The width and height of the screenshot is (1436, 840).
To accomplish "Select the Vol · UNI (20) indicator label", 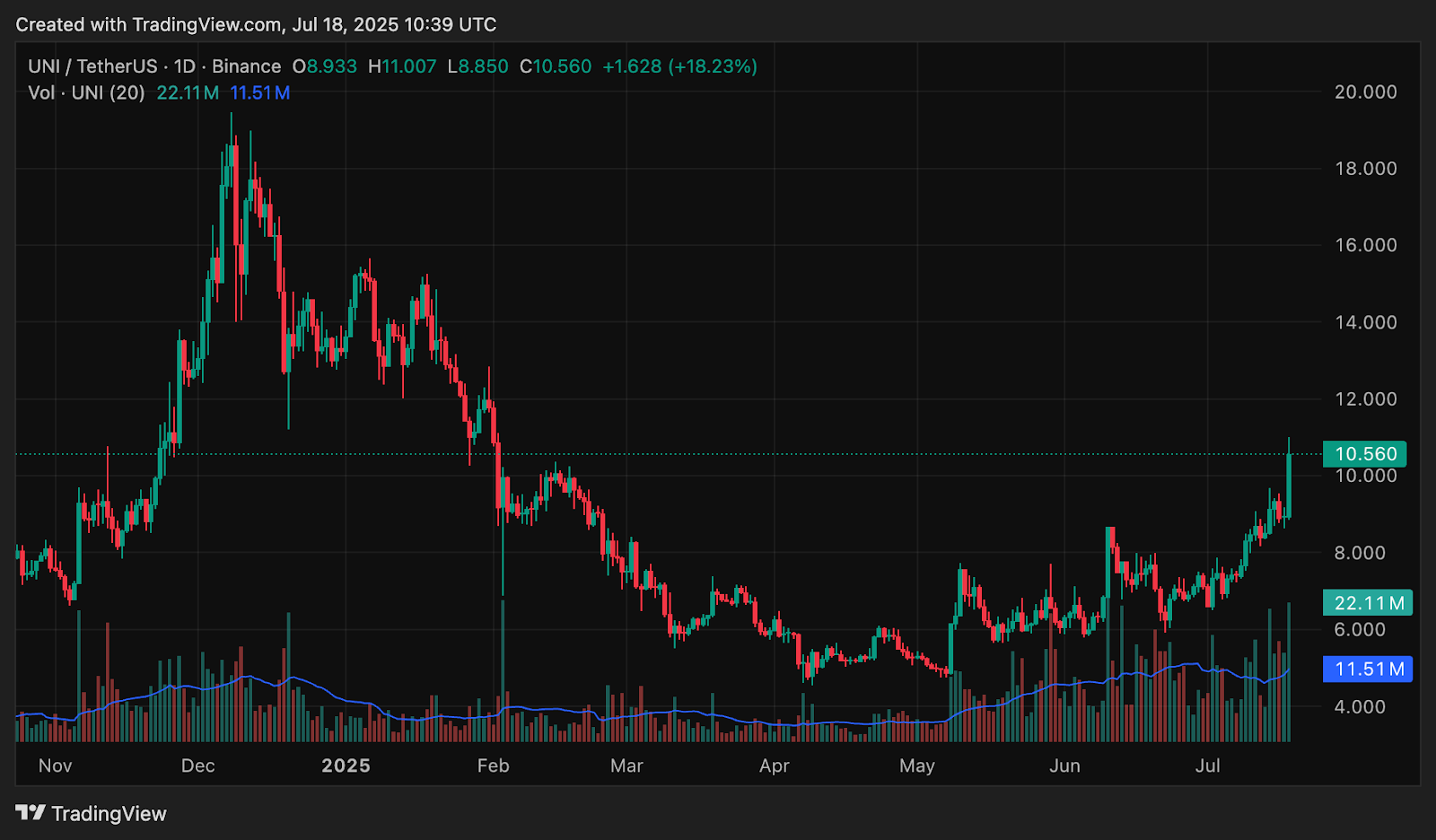I will pos(85,92).
